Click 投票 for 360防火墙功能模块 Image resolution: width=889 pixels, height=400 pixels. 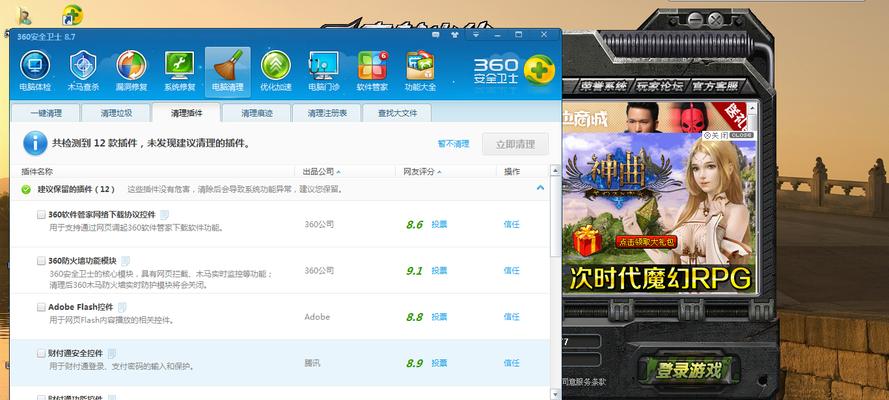[439, 271]
